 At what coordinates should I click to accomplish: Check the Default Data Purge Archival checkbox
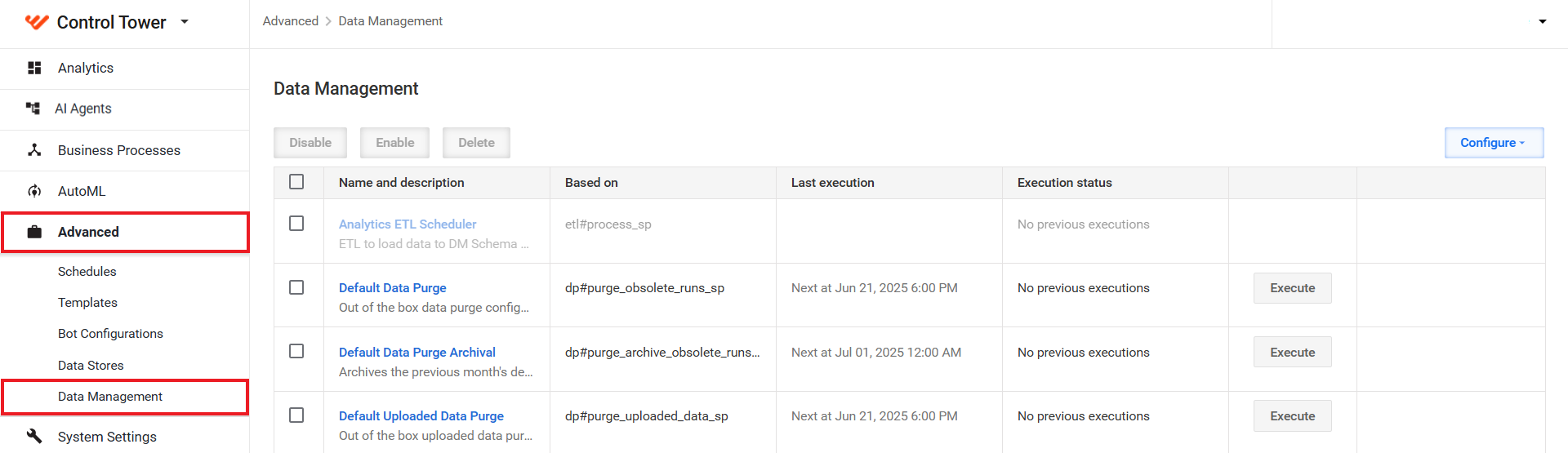[x=296, y=351]
